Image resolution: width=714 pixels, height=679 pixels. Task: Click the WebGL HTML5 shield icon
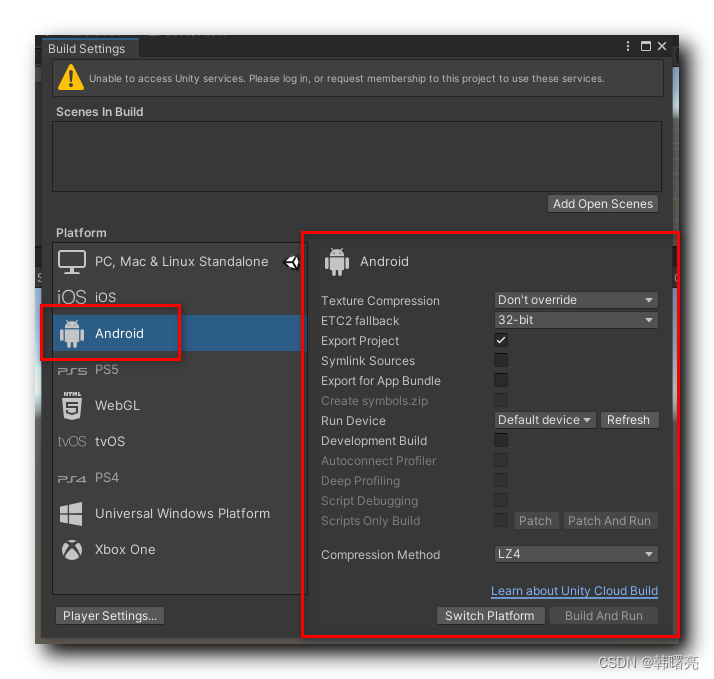click(x=72, y=405)
